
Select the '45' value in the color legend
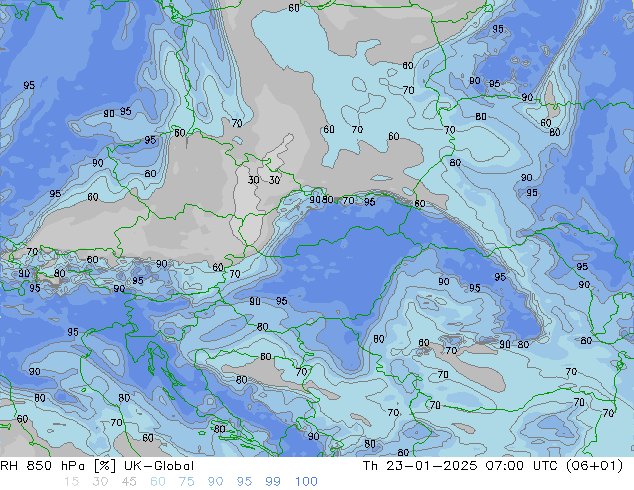[129, 482]
